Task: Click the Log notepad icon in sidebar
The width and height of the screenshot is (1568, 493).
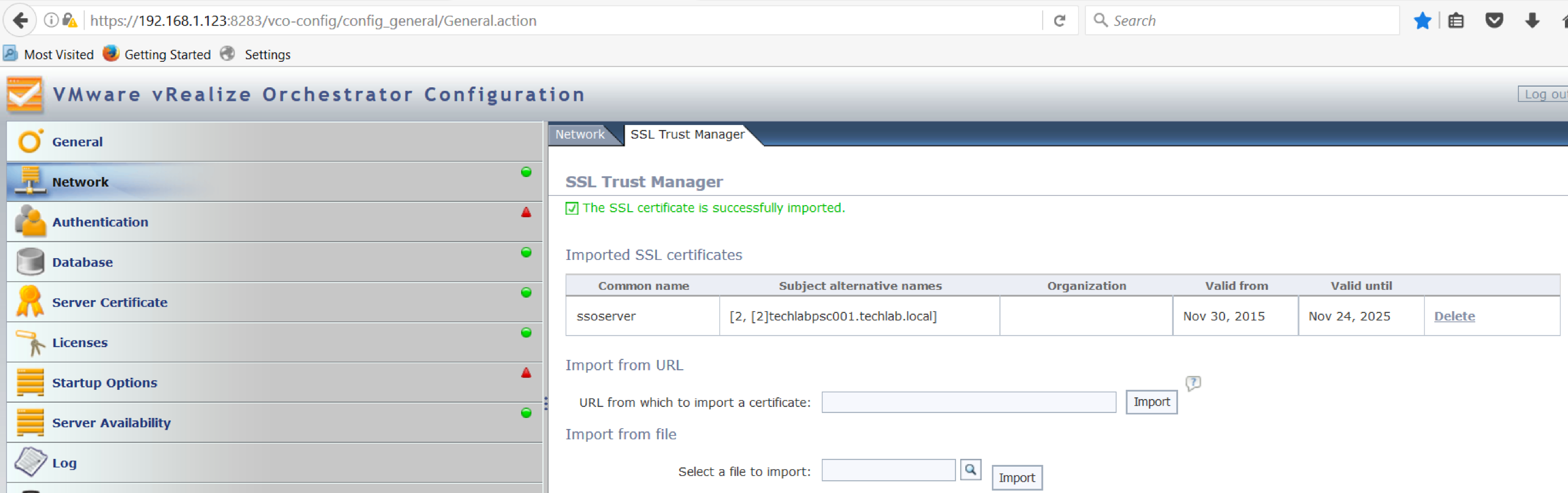Action: (x=30, y=462)
